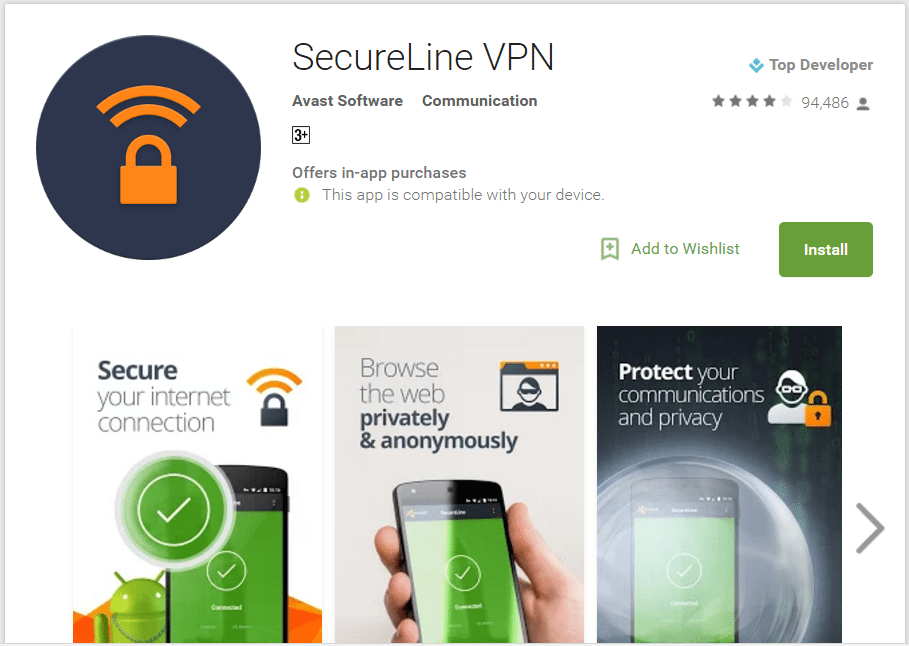The image size is (909, 646).
Task: Click the 3+ content rating icon
Action: coord(301,135)
